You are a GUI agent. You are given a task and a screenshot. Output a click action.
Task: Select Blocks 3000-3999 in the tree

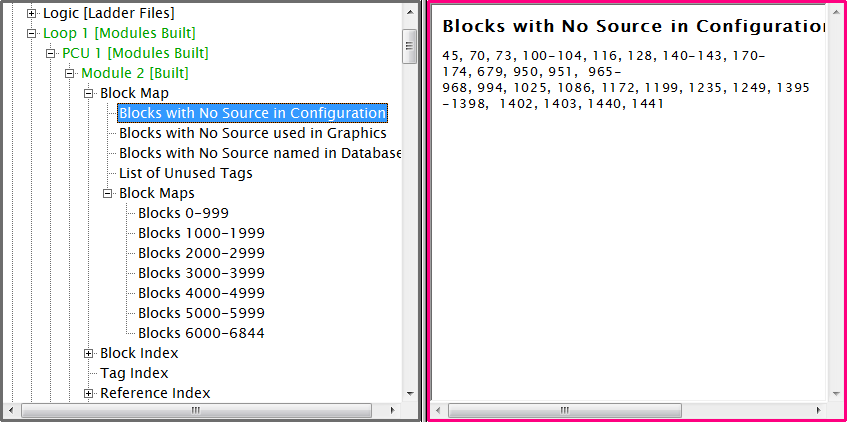(x=201, y=273)
